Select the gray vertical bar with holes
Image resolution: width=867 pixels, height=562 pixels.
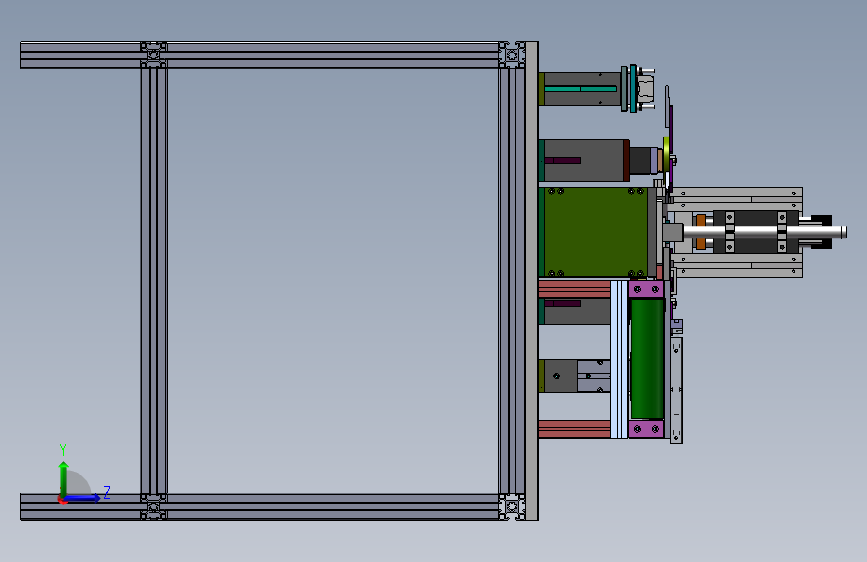tap(676, 391)
